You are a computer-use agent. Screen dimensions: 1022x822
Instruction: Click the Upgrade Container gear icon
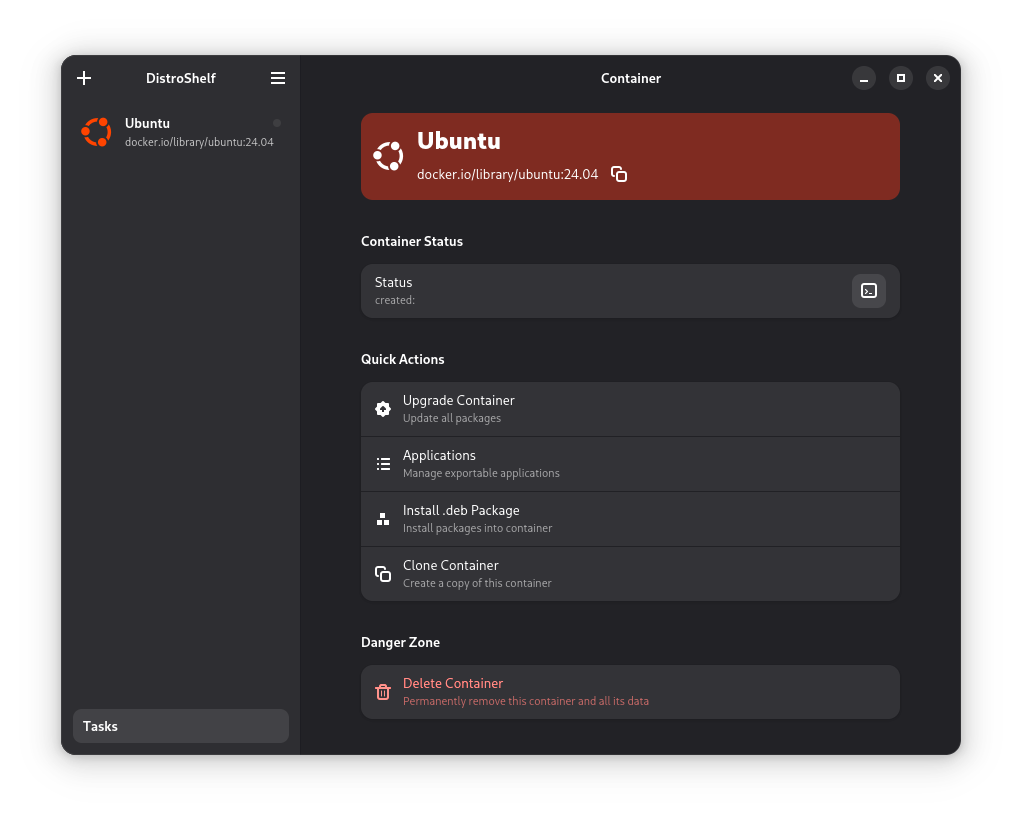(x=383, y=409)
